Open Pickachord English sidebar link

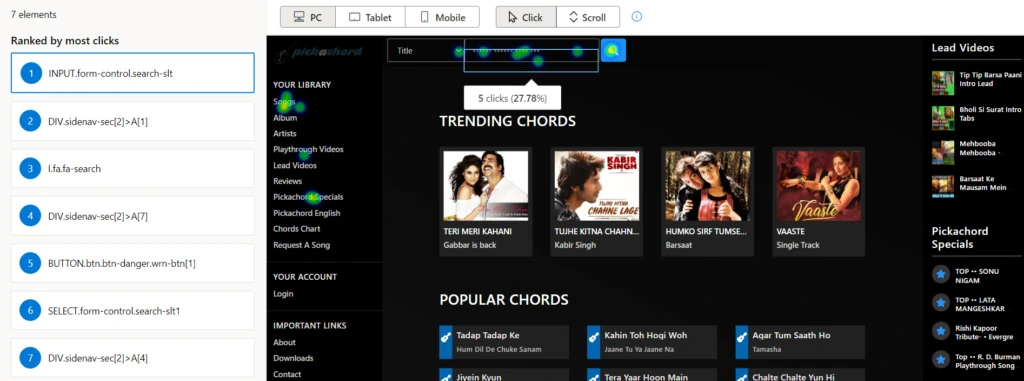306,213
